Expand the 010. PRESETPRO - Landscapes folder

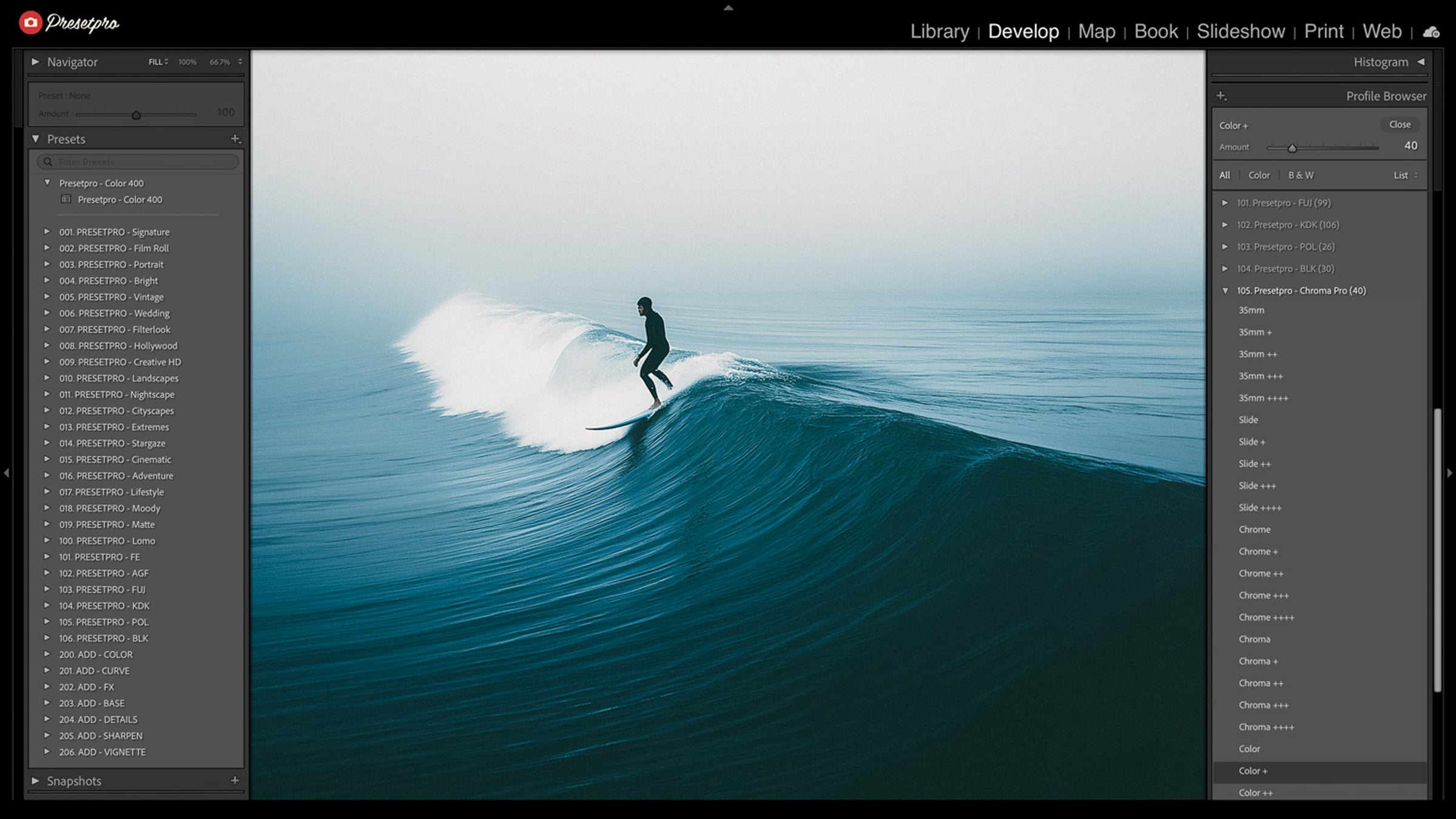47,377
